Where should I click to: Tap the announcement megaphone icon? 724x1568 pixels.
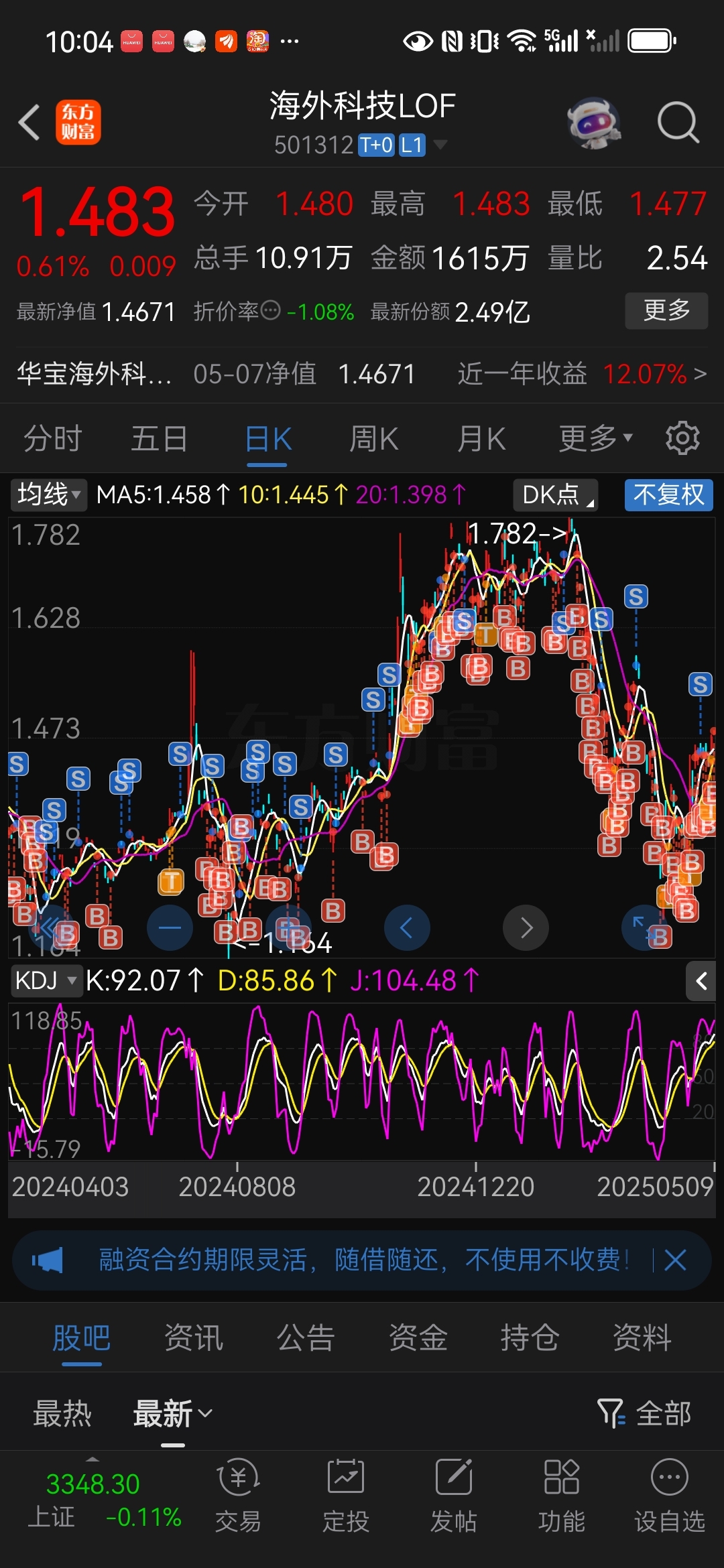click(48, 1260)
